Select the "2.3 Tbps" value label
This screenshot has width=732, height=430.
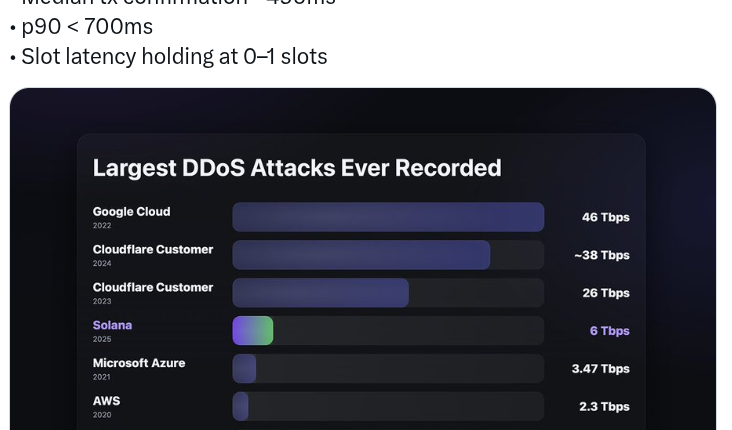pos(604,407)
